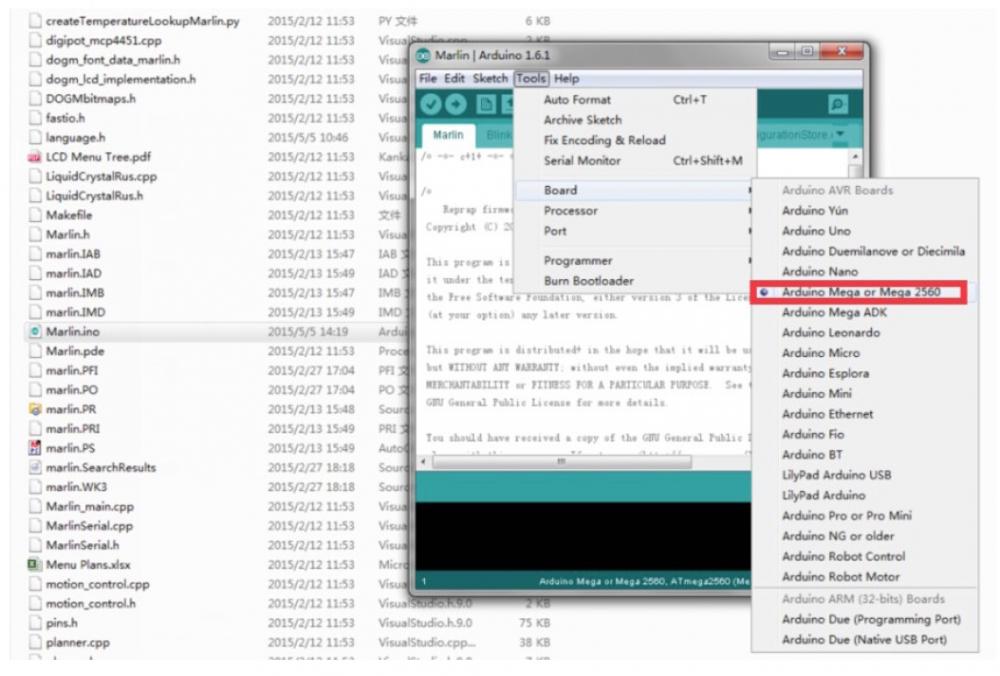Open the sketch tab dropdown arrow
Image resolution: width=1000 pixels, height=676 pixels.
coord(840,134)
